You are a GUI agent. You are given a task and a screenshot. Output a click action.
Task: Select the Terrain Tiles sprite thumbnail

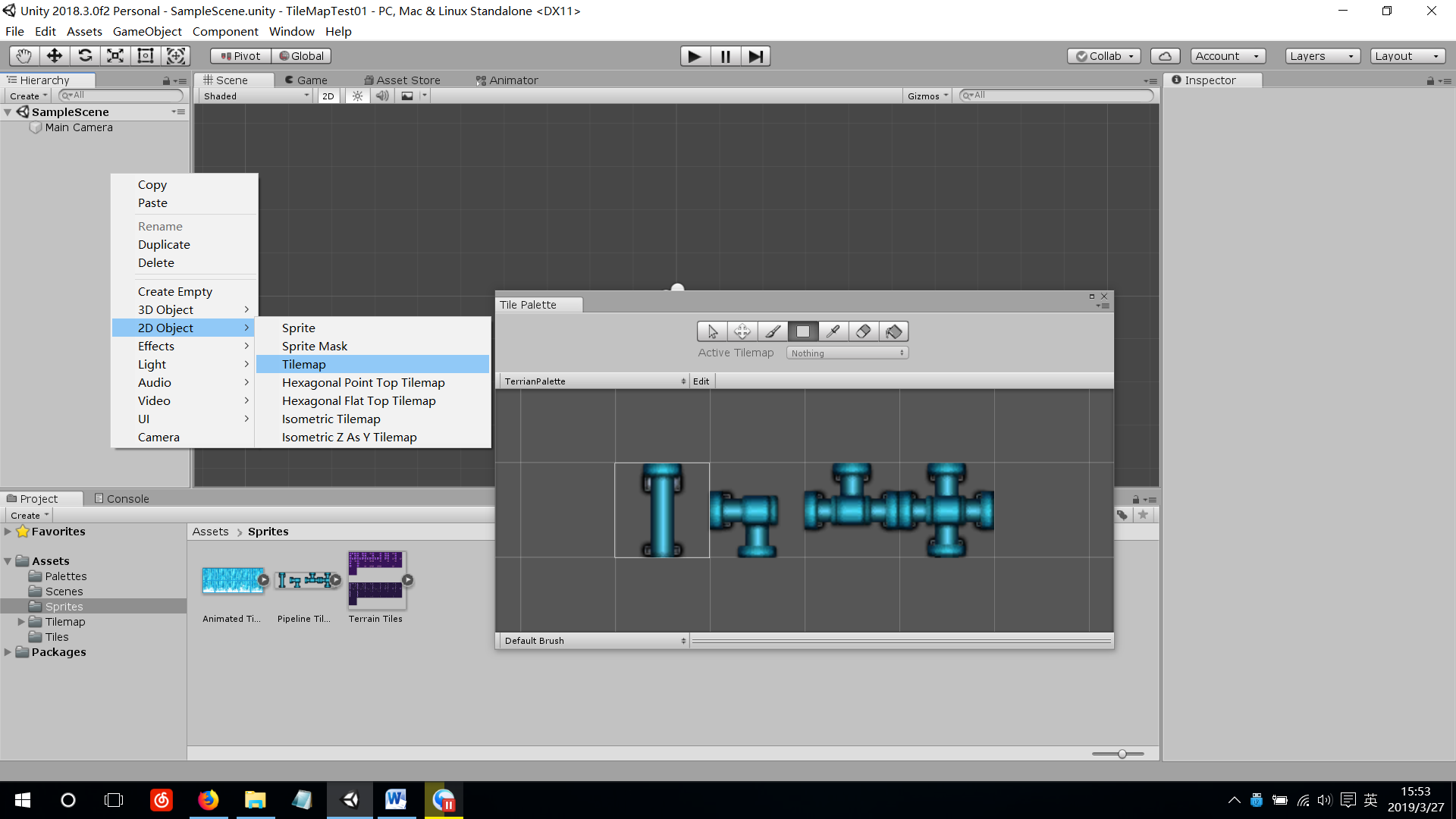376,581
